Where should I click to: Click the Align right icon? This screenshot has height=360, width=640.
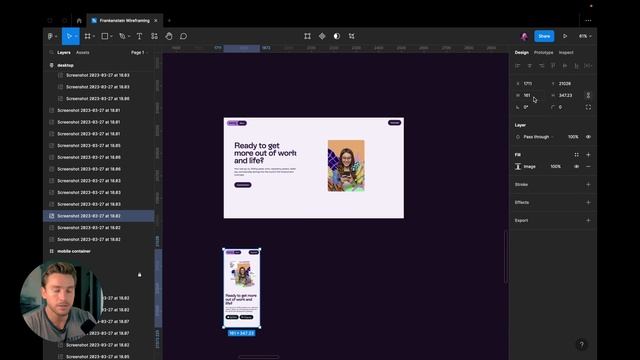(x=541, y=66)
